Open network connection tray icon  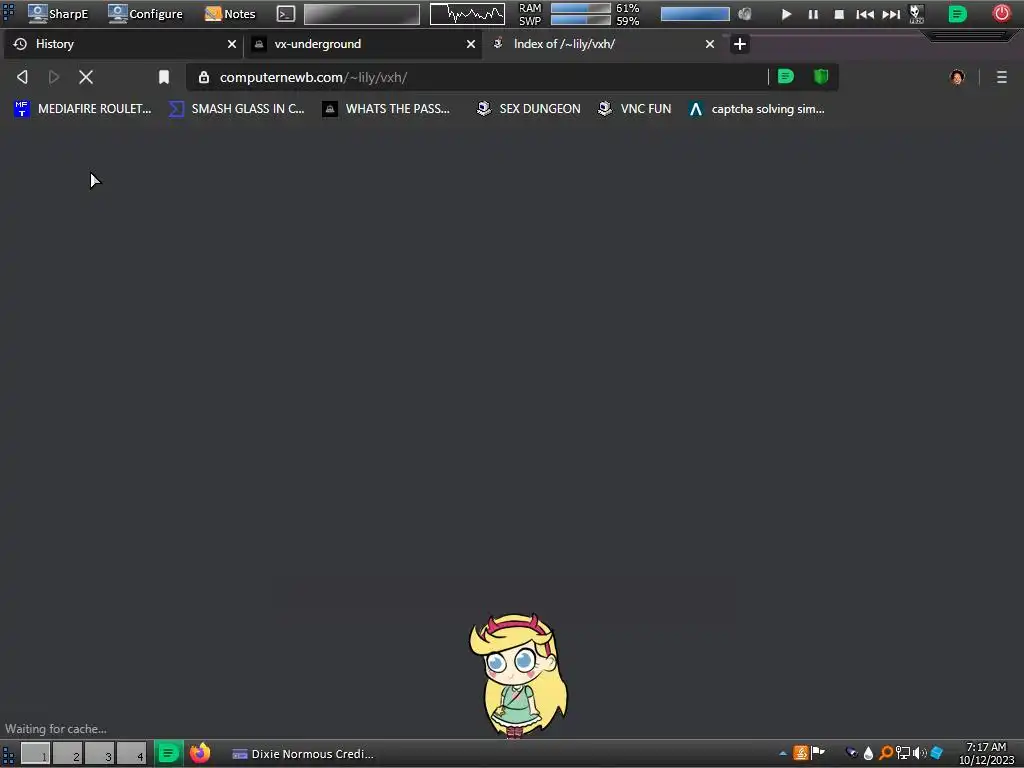point(903,754)
